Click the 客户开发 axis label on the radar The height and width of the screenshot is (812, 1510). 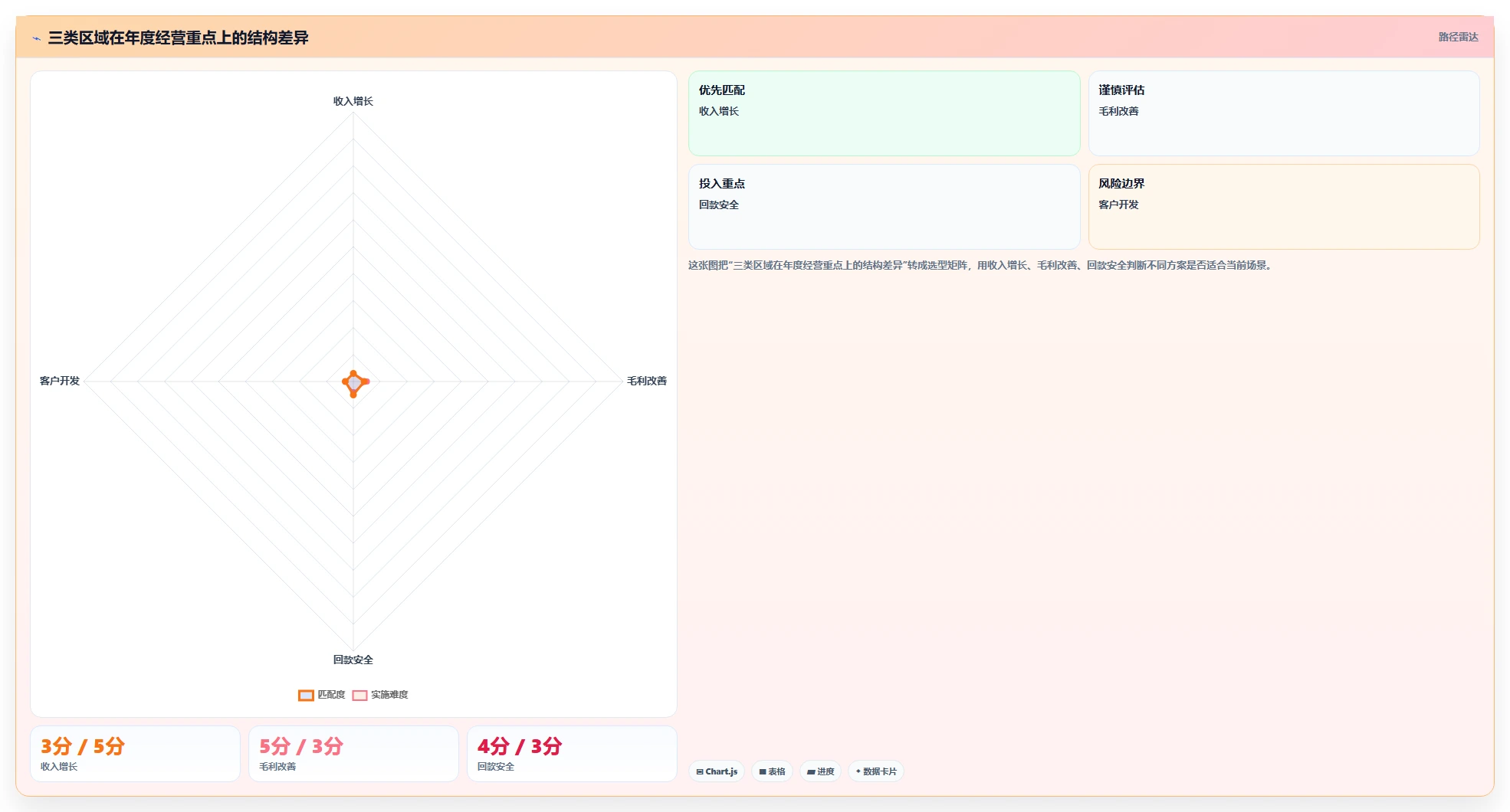60,381
